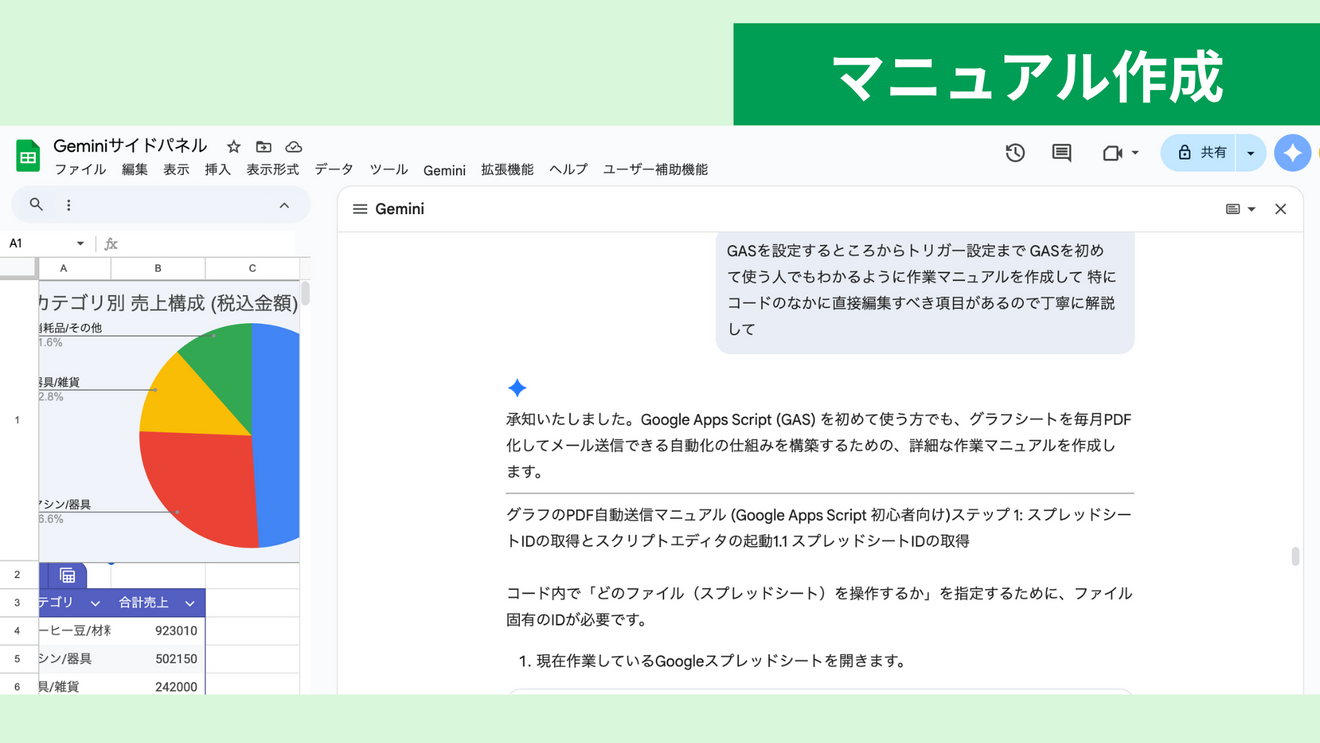Open the ツール menu
The height and width of the screenshot is (743, 1320).
point(389,170)
